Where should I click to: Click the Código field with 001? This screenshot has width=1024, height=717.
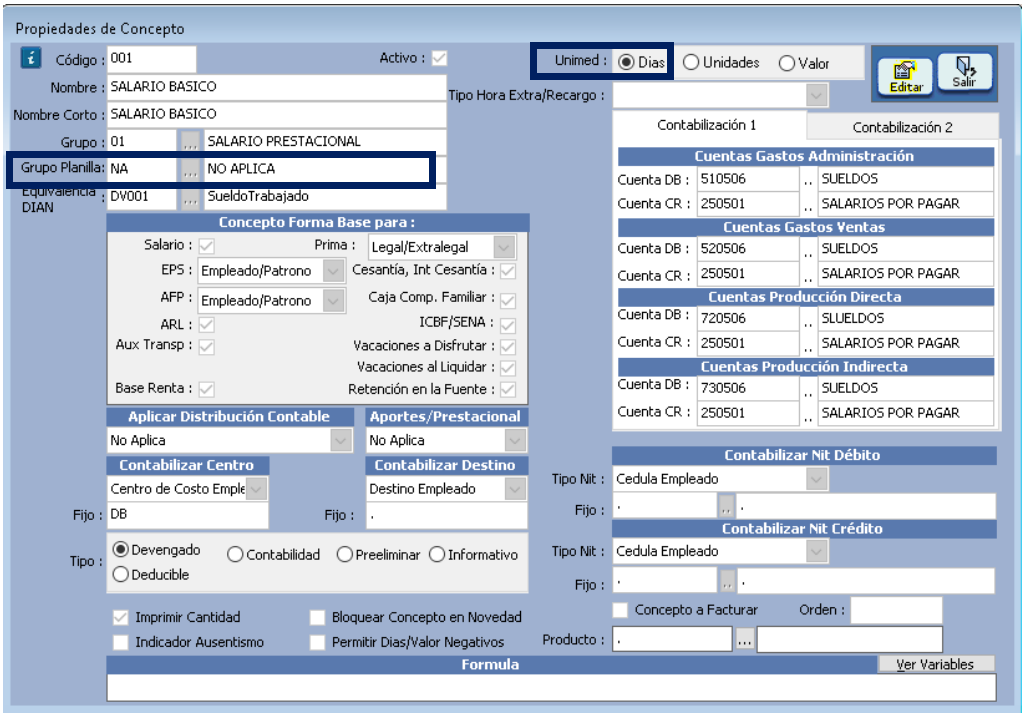coord(152,59)
